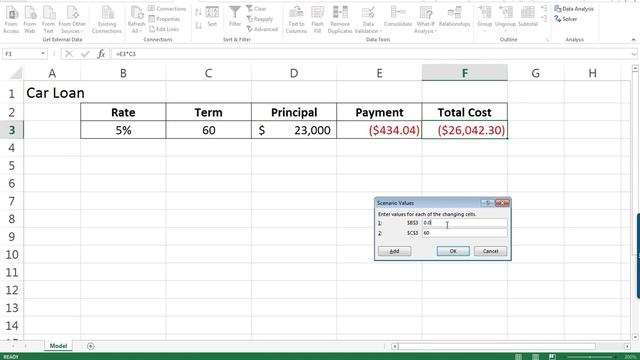The image size is (640, 360).
Task: Cancel the Scenario Values dialog
Action: pyautogui.click(x=490, y=251)
